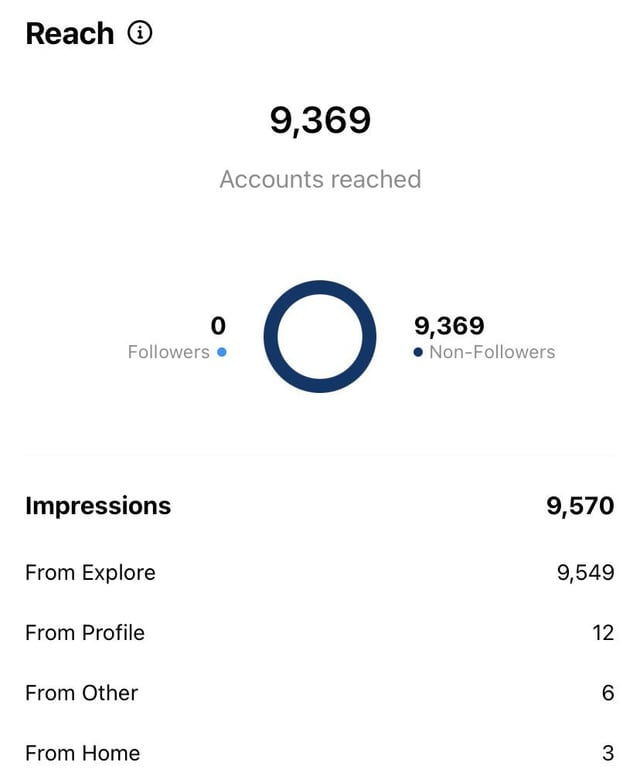Click the 12 Profile impressions value
This screenshot has width=640, height=779.
tap(602, 633)
